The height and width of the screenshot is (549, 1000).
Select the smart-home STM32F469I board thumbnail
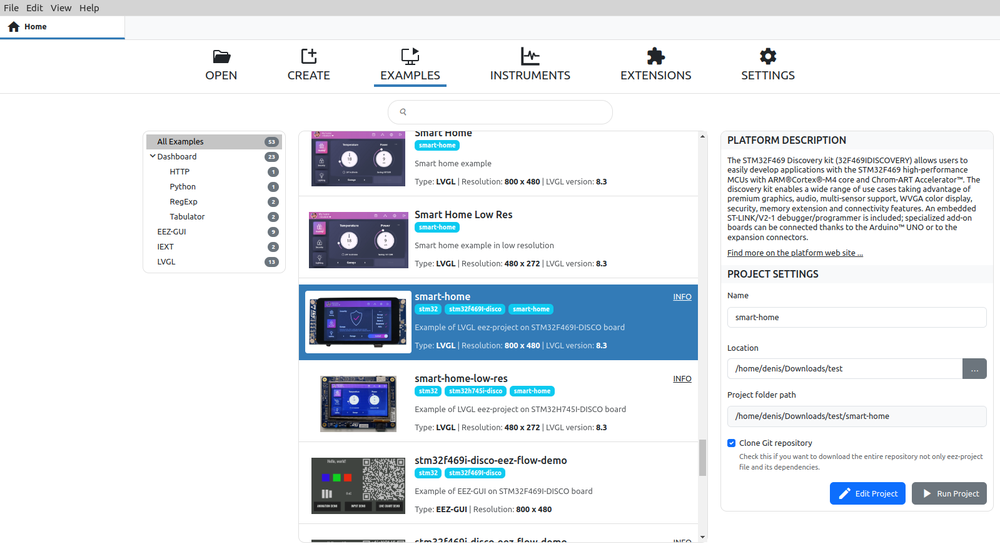[358, 322]
